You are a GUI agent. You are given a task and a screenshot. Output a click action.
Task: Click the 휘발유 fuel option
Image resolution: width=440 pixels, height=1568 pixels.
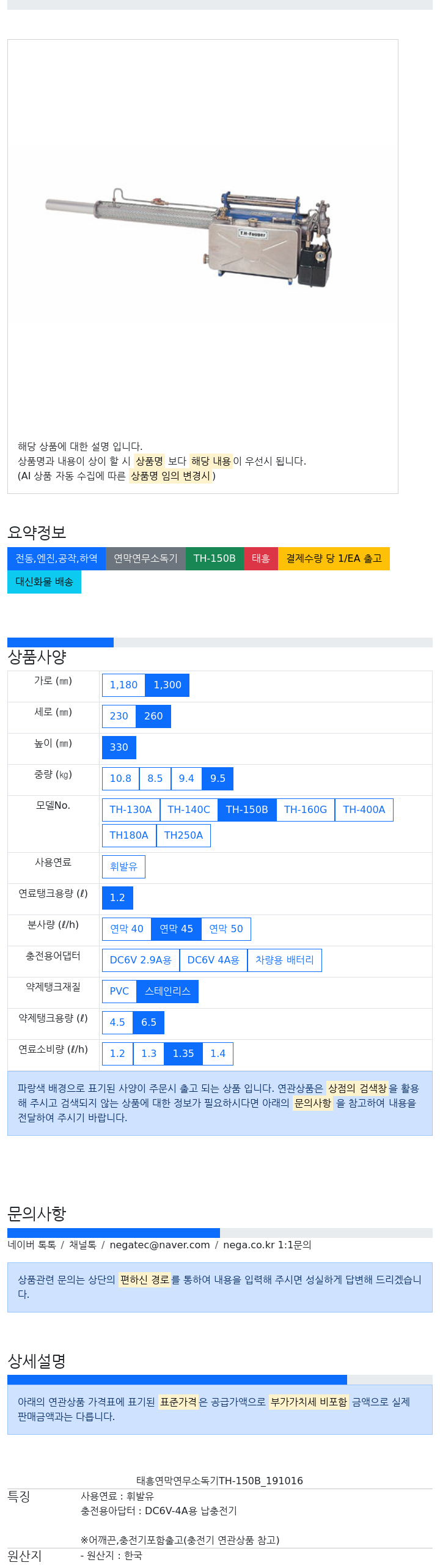pos(123,867)
